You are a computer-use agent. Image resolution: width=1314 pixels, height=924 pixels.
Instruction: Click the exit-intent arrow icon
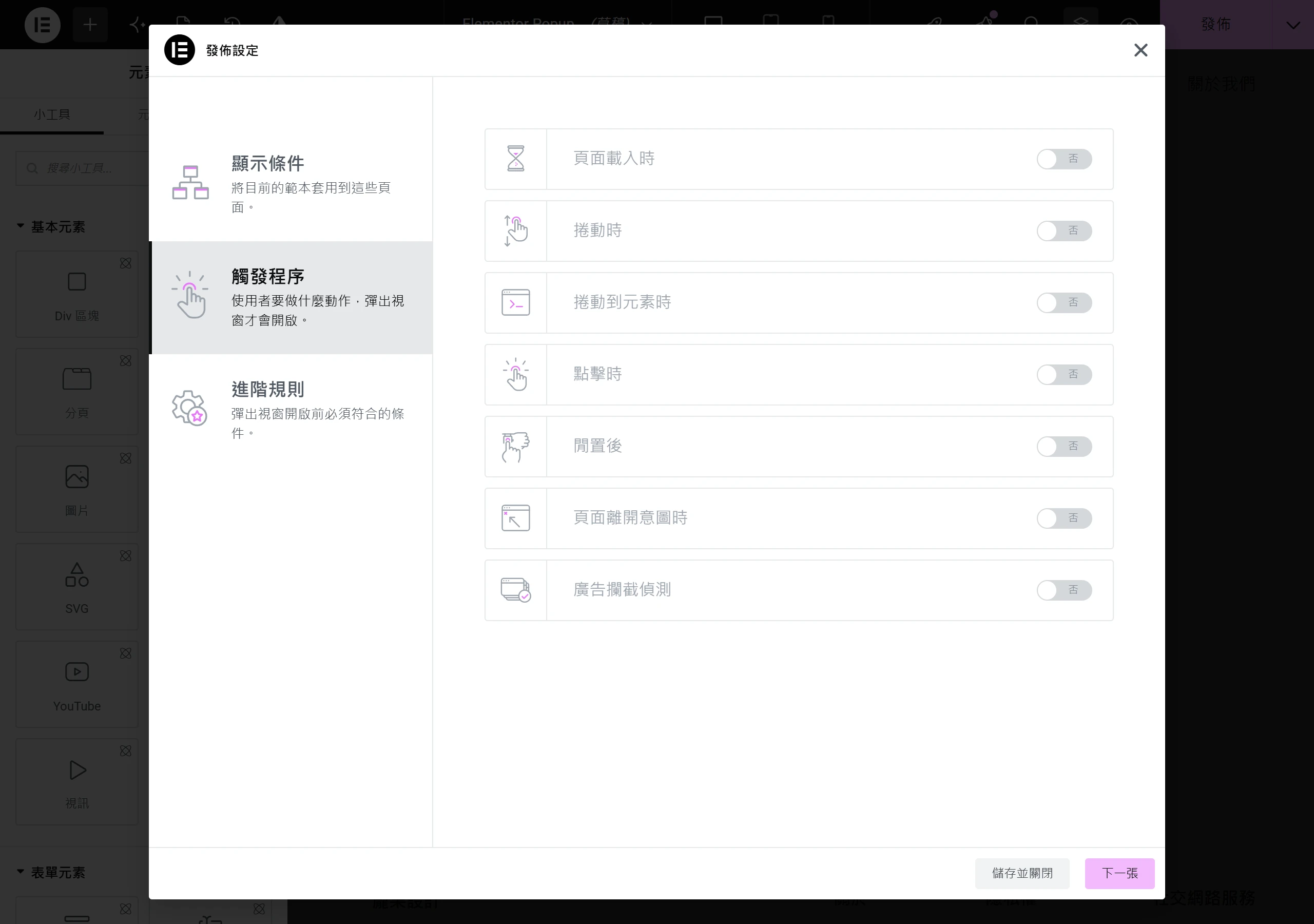tap(516, 518)
